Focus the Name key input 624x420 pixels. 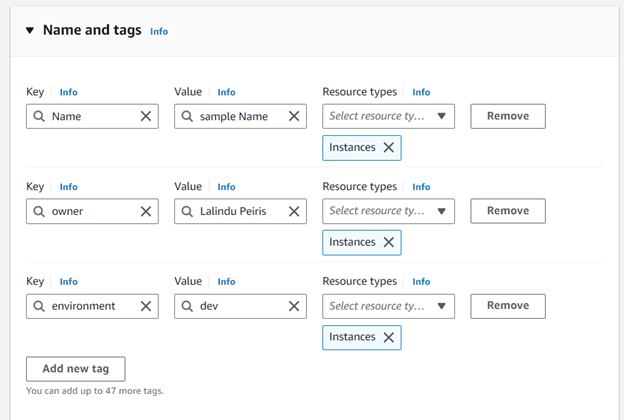[92, 116]
